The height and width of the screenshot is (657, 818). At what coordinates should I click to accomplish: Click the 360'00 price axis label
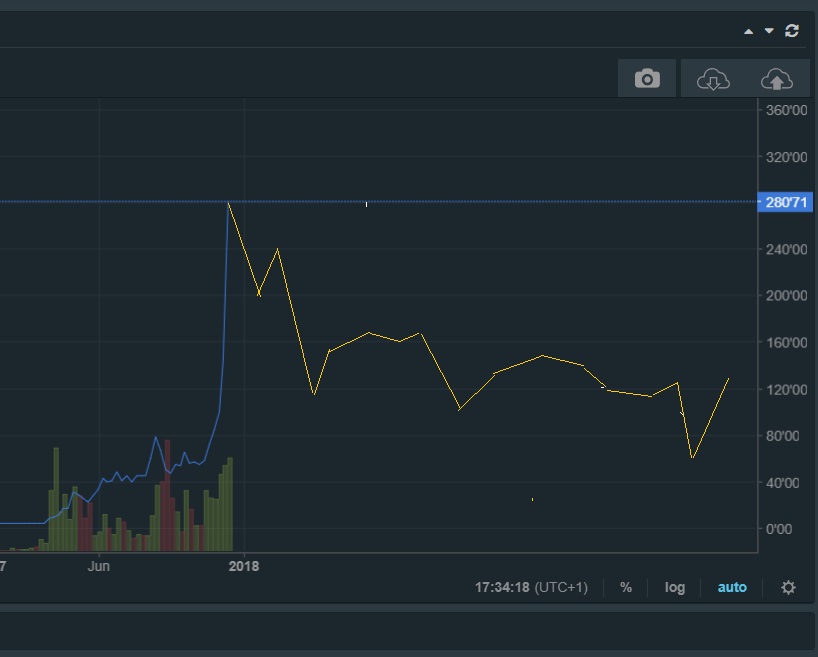tap(785, 110)
